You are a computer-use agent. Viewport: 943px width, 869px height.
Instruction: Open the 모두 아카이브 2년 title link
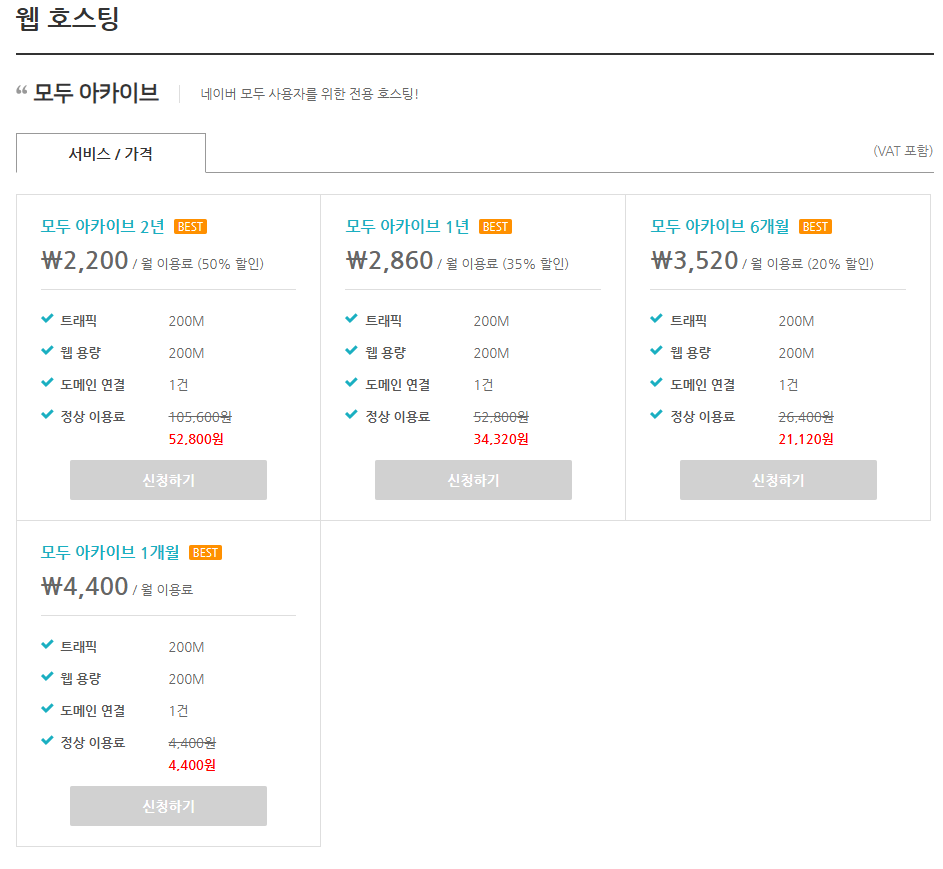(x=103, y=227)
